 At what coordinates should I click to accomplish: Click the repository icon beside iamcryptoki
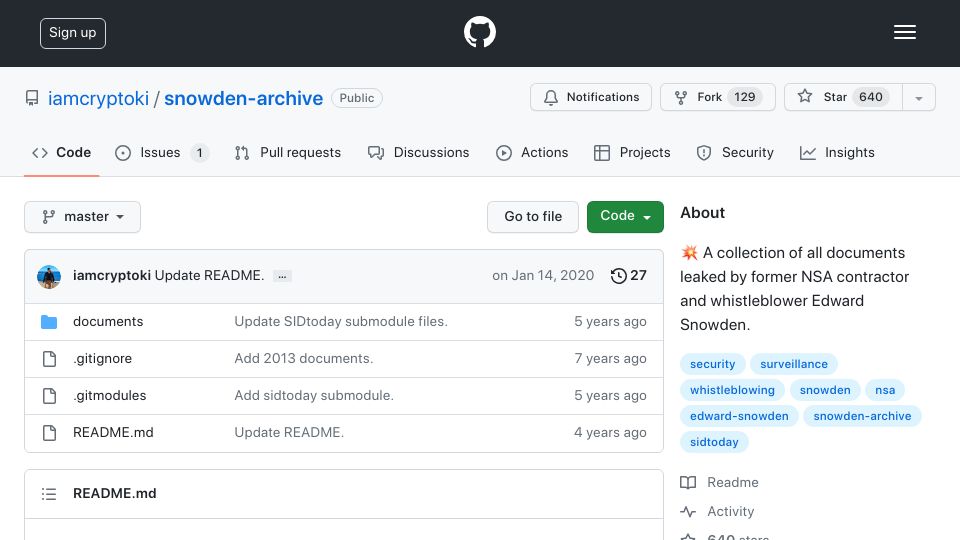[32, 98]
